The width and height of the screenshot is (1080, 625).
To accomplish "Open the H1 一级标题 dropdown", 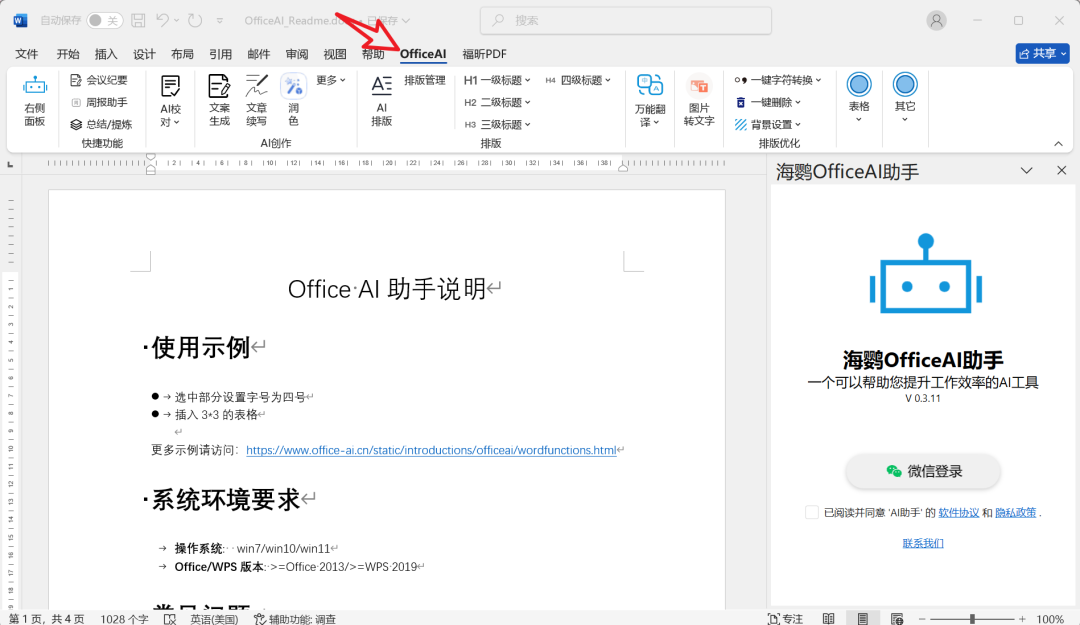I will coord(497,81).
